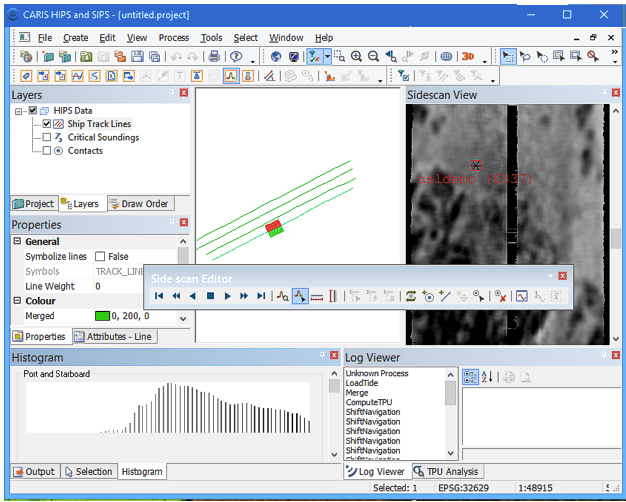Click the Zoom In magnifier icon
The height and width of the screenshot is (502, 626).
point(356,57)
